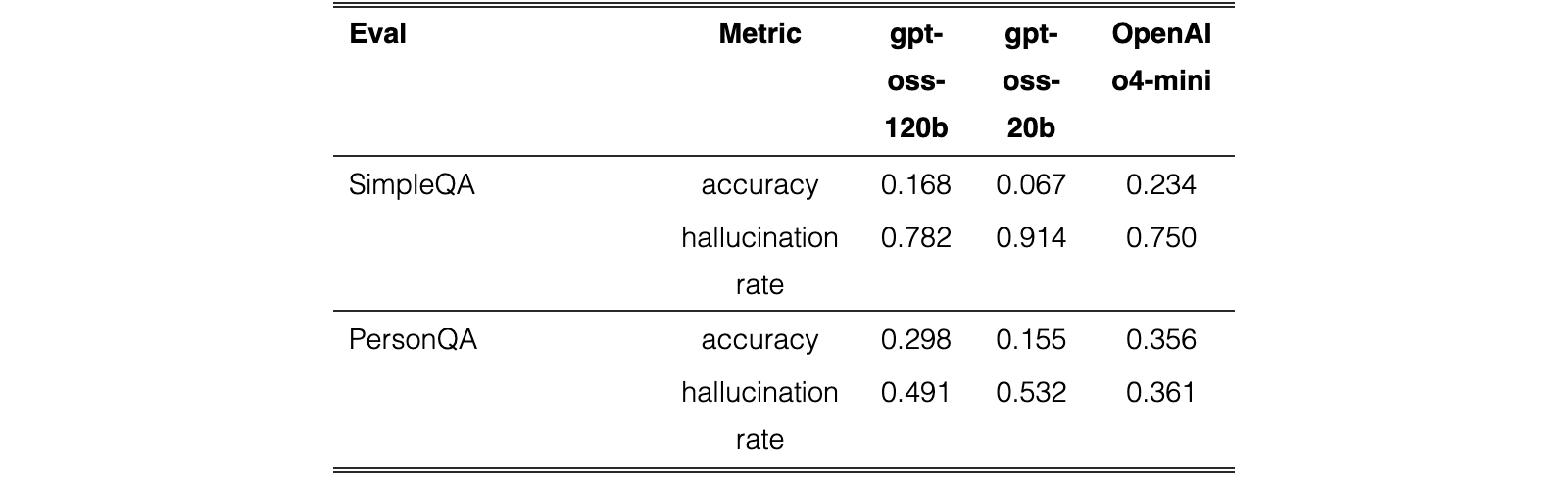Click the SimpleQA row label
This screenshot has width=1568, height=504.
(x=412, y=185)
